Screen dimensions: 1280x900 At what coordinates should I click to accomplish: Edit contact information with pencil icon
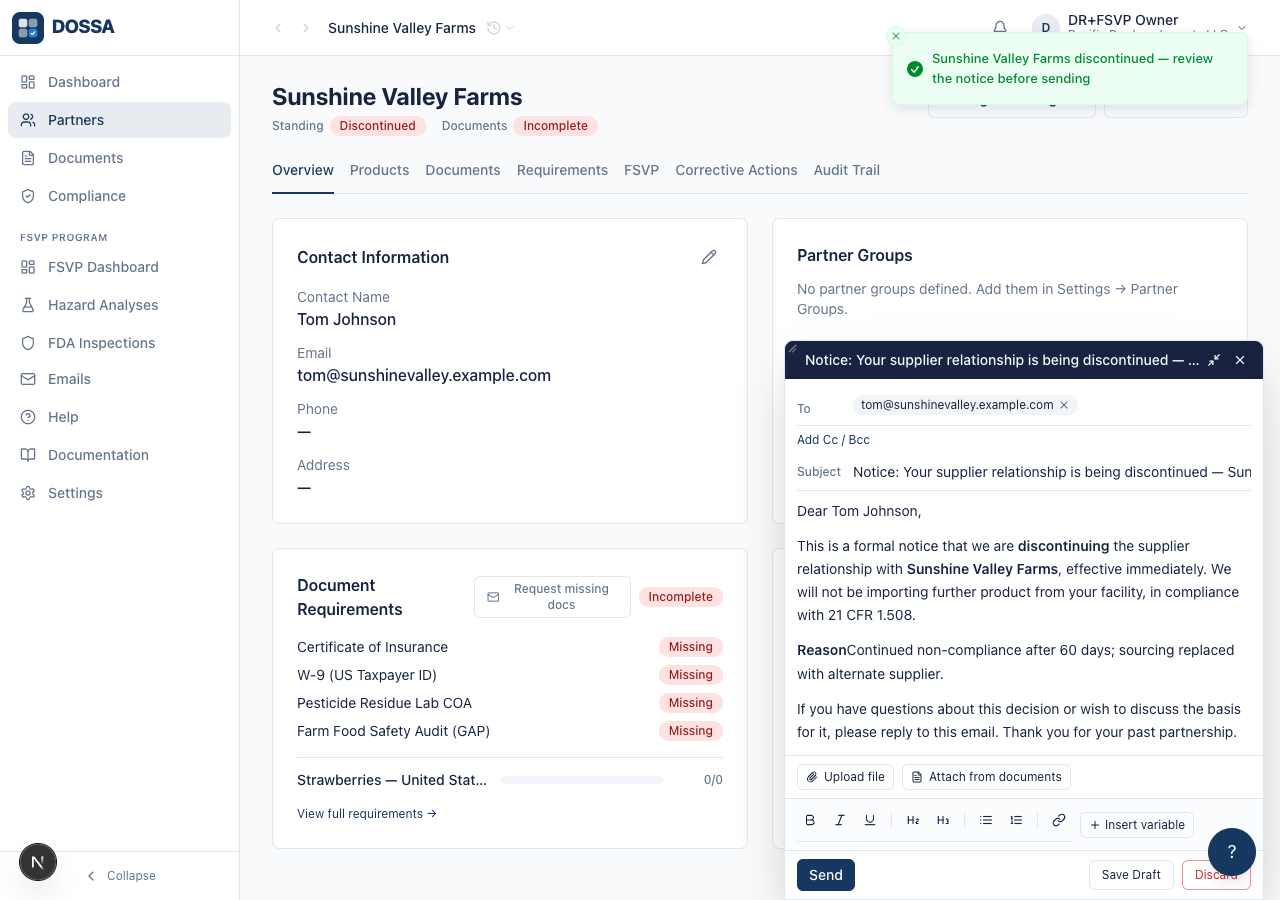pos(709,257)
